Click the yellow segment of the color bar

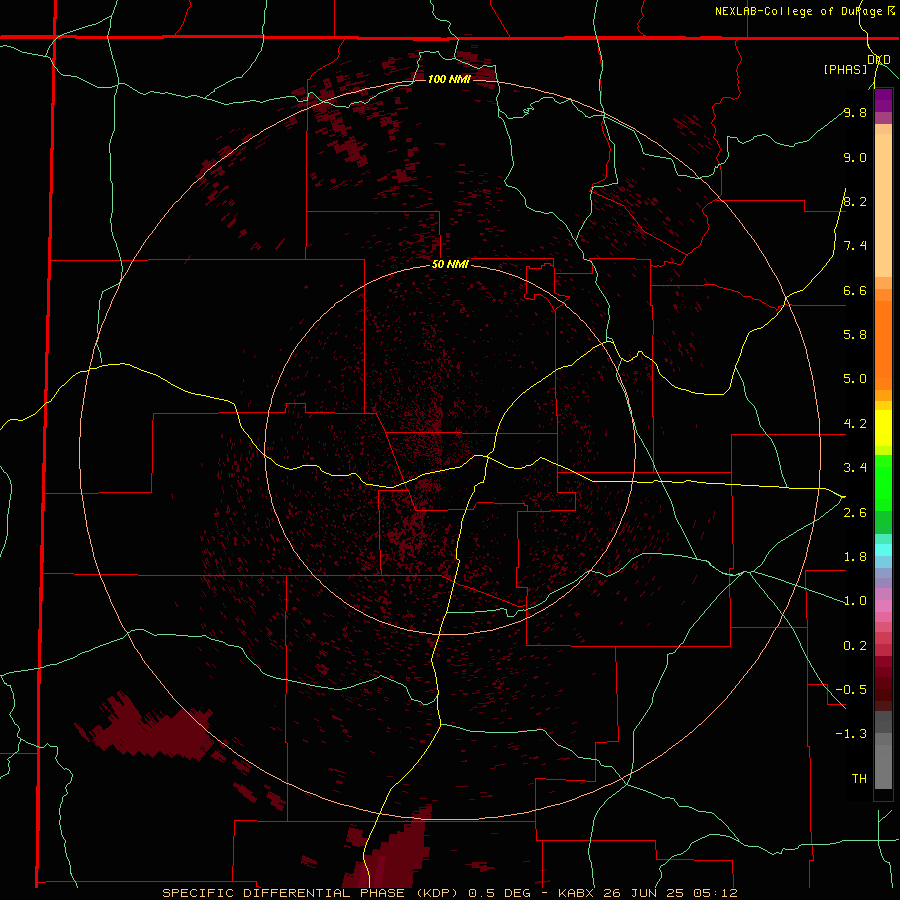pyautogui.click(x=883, y=428)
